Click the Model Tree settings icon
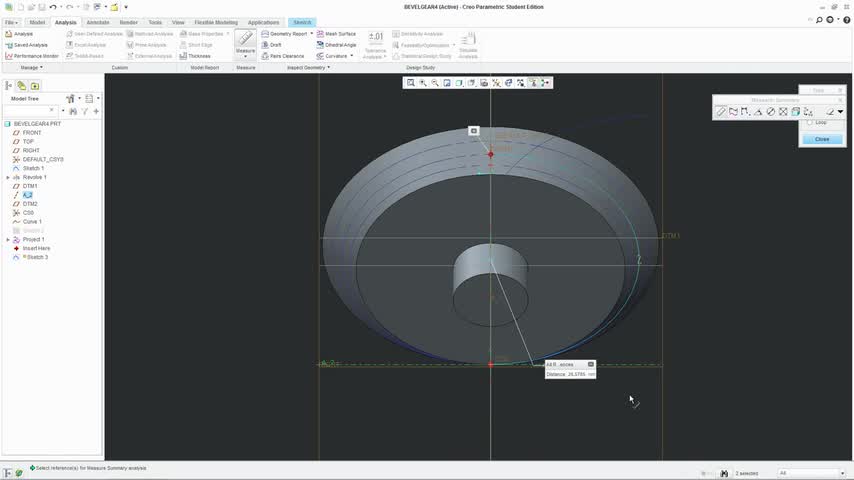Image resolution: width=854 pixels, height=480 pixels. 70,99
